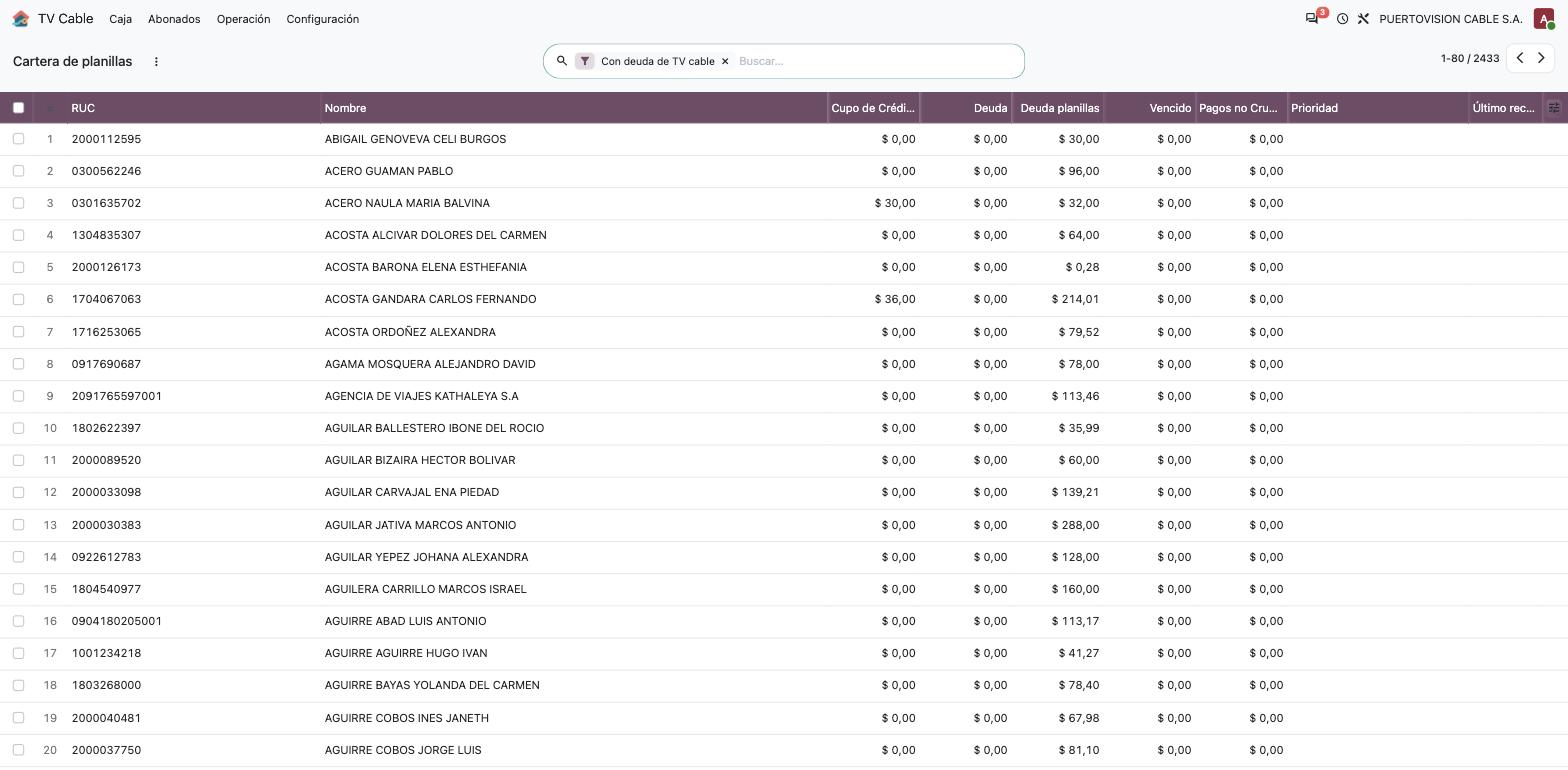1568x770 pixels.
Task: Sort by the Vencido column header
Action: 1150,108
